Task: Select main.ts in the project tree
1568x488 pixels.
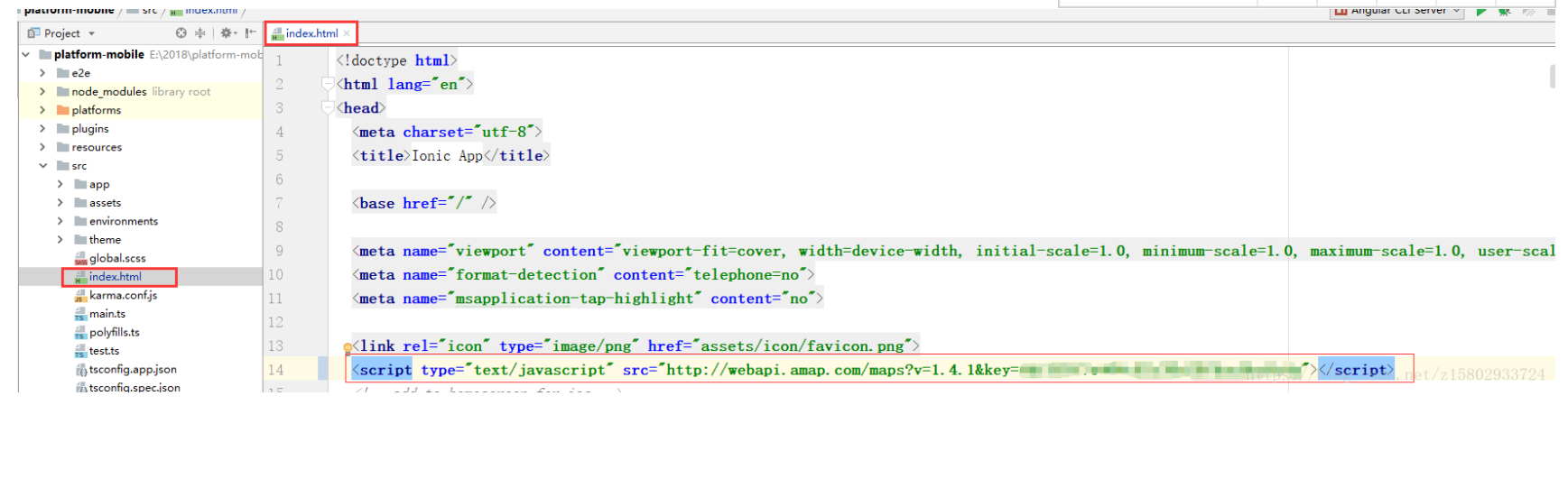Action: [107, 314]
